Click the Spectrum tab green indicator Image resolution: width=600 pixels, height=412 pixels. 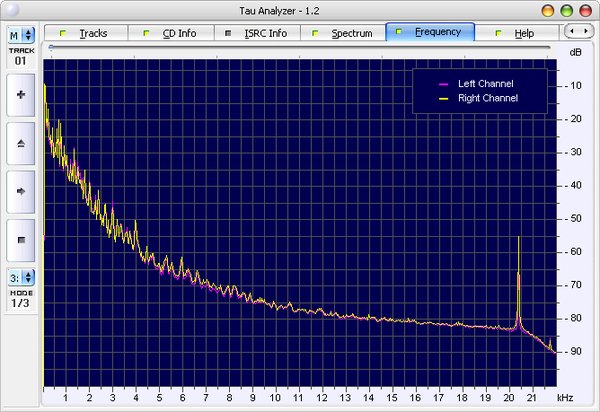click(315, 33)
